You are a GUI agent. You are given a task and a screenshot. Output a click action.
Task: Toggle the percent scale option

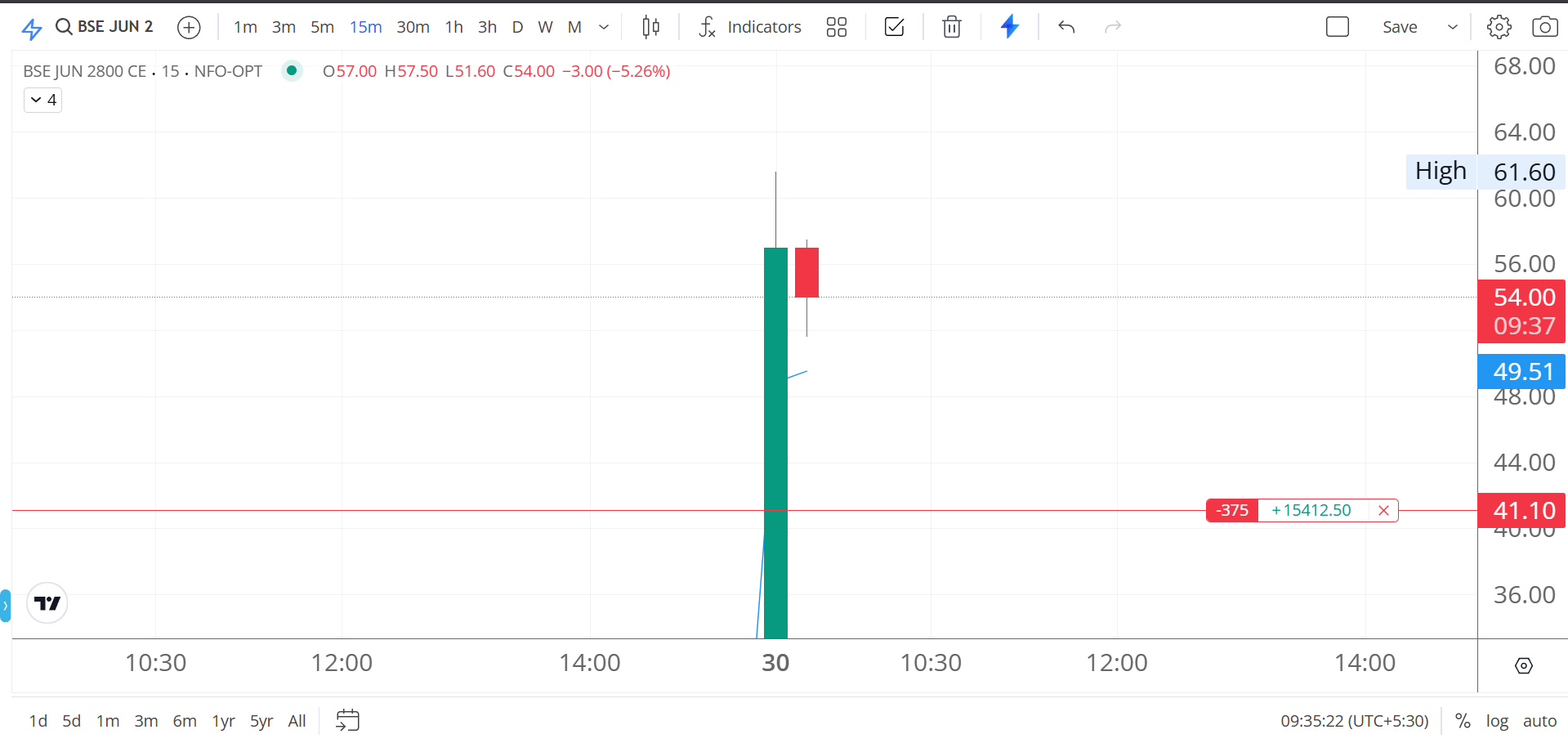(1463, 721)
